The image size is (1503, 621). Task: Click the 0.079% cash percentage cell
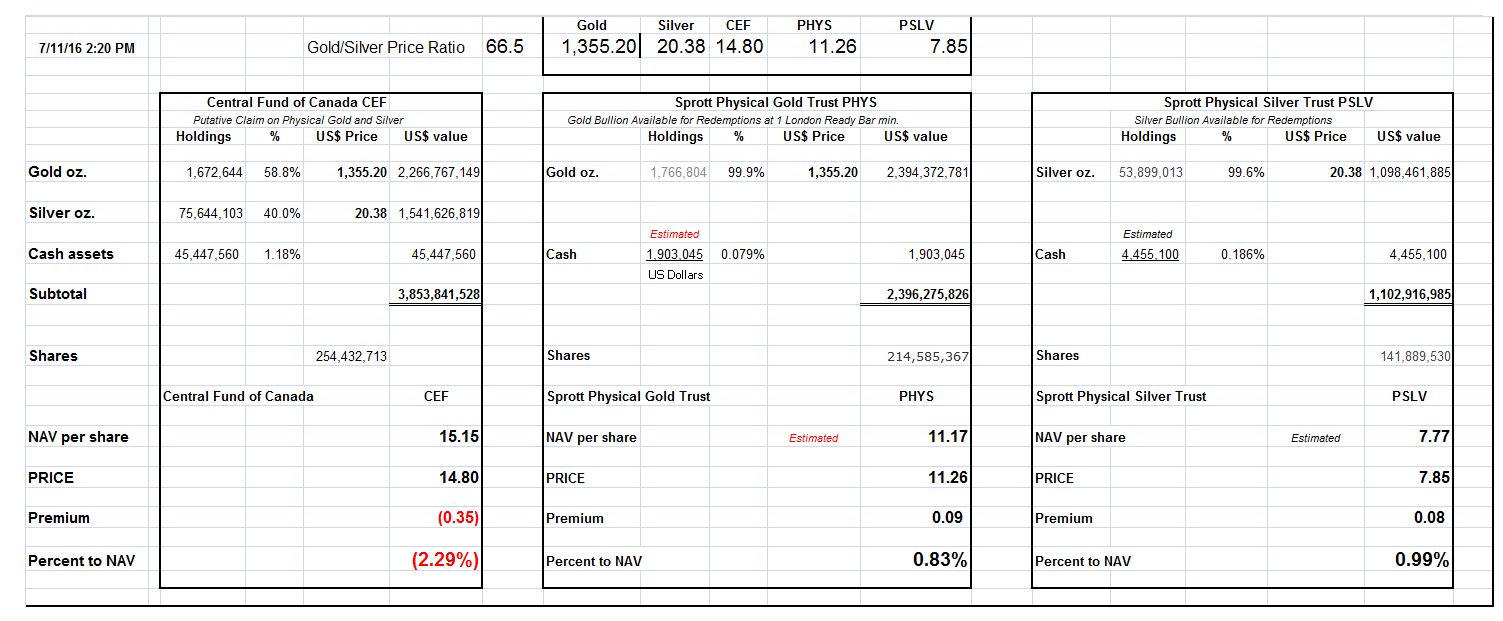point(742,254)
